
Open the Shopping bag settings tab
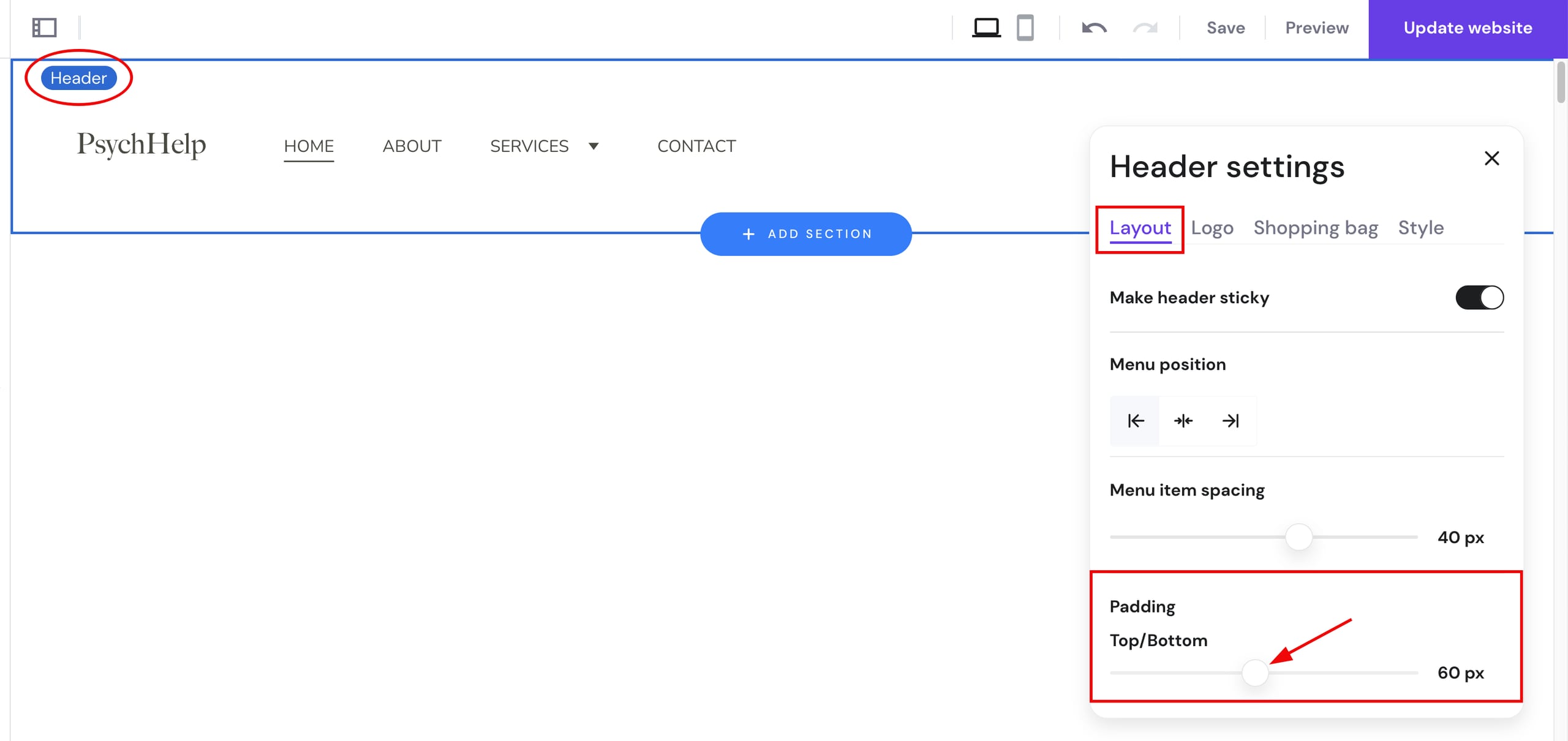(1316, 227)
